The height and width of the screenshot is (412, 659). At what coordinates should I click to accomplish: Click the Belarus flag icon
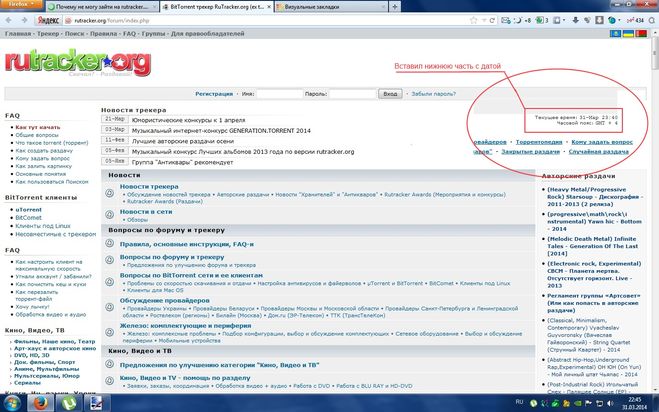click(641, 34)
